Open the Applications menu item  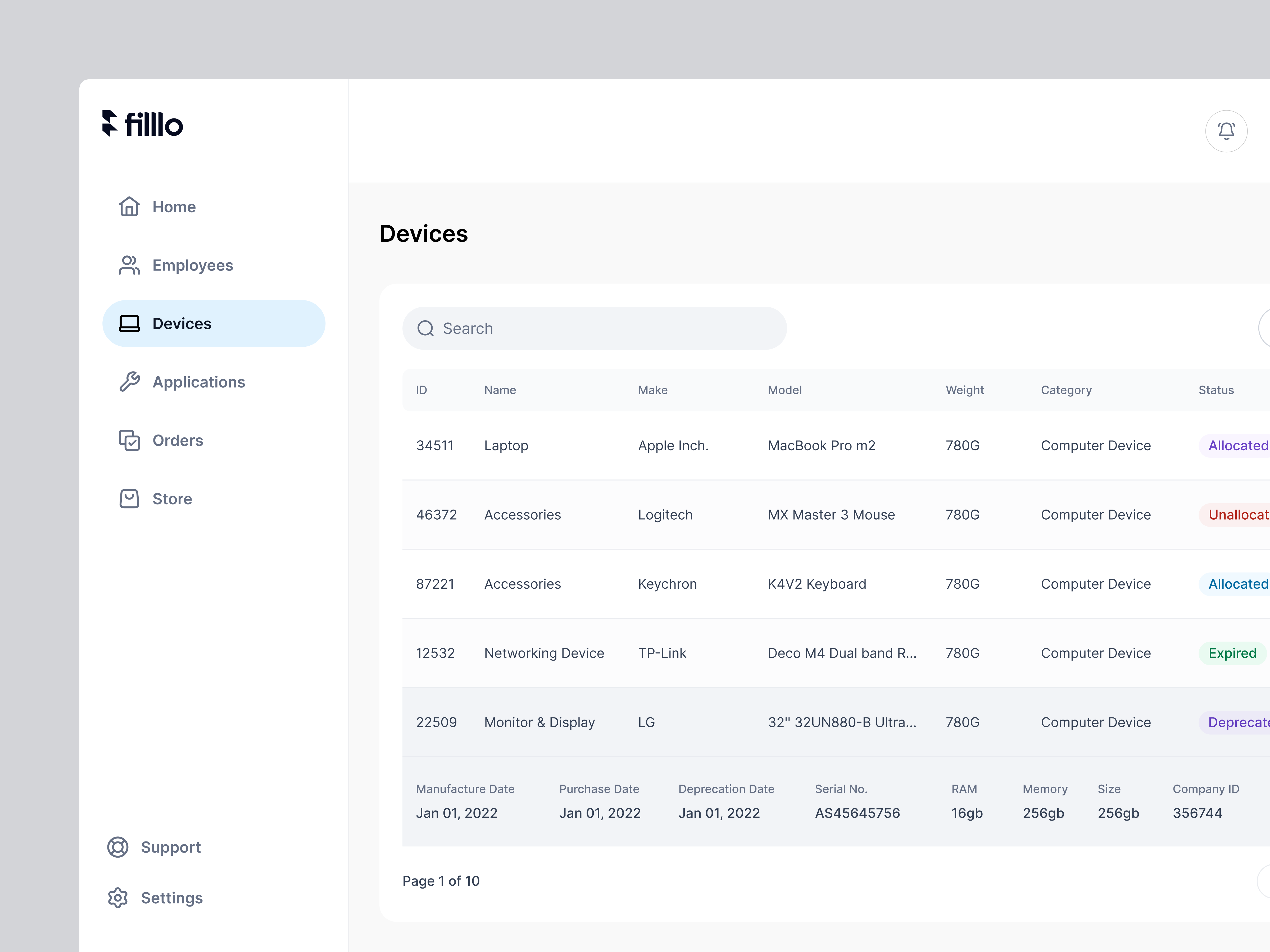[198, 382]
